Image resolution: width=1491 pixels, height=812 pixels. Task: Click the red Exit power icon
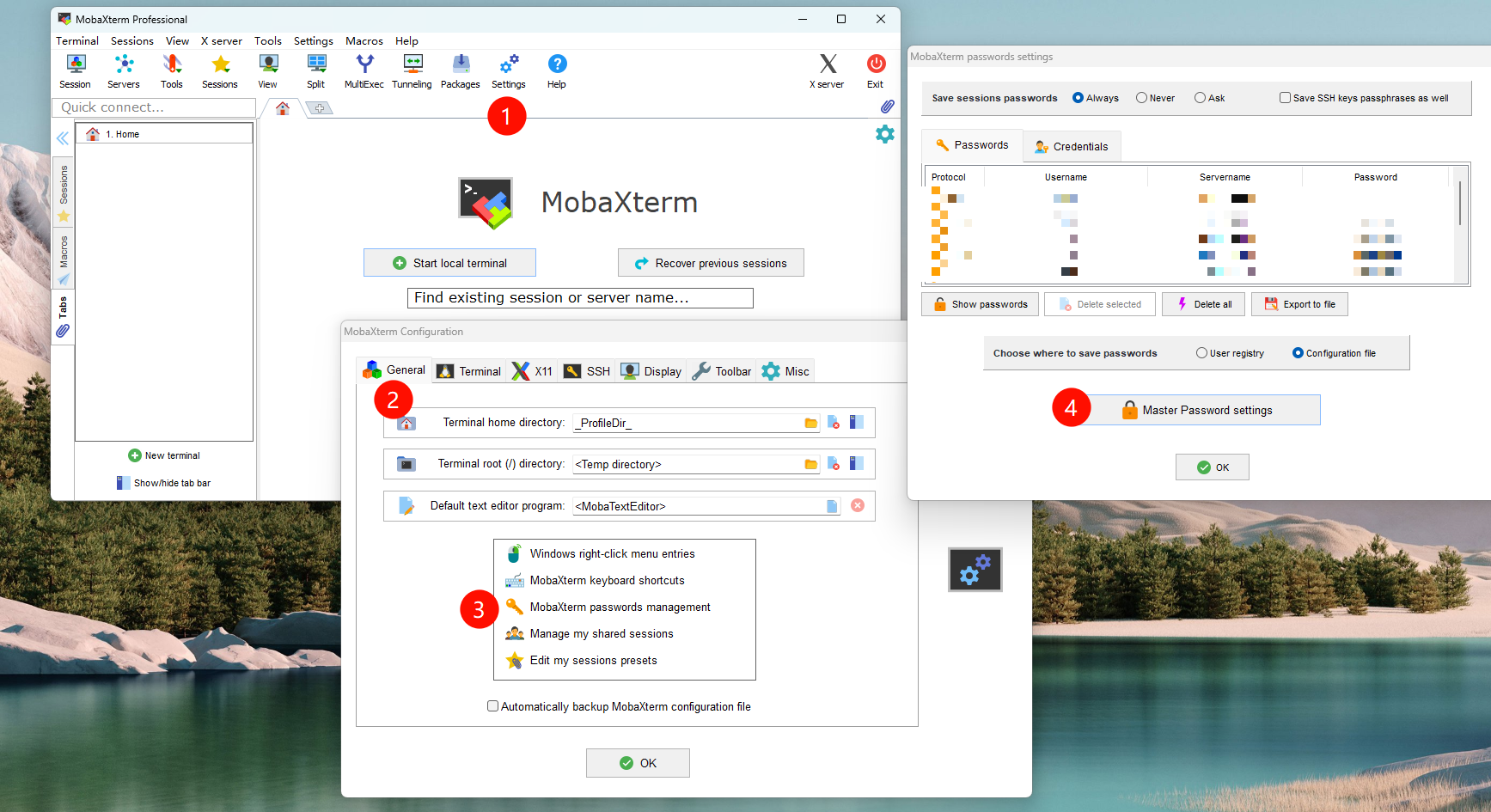pos(876,71)
